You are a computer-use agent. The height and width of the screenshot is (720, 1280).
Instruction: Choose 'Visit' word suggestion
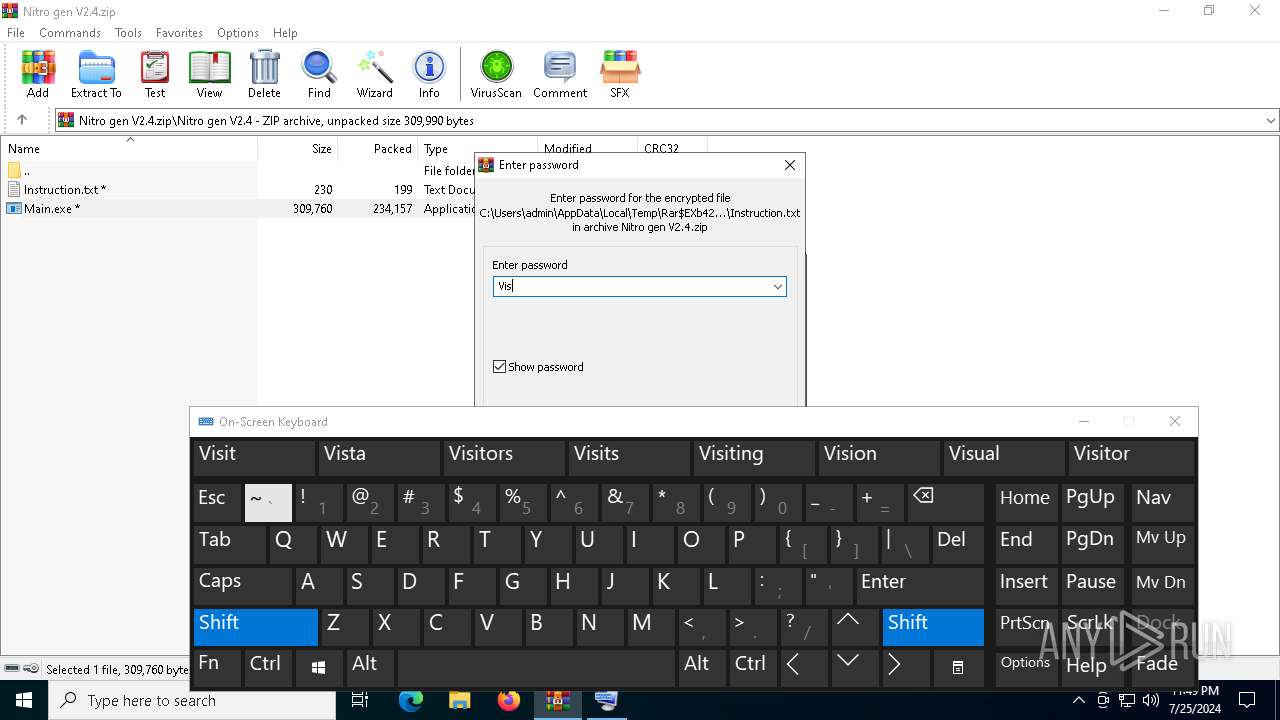coord(254,457)
